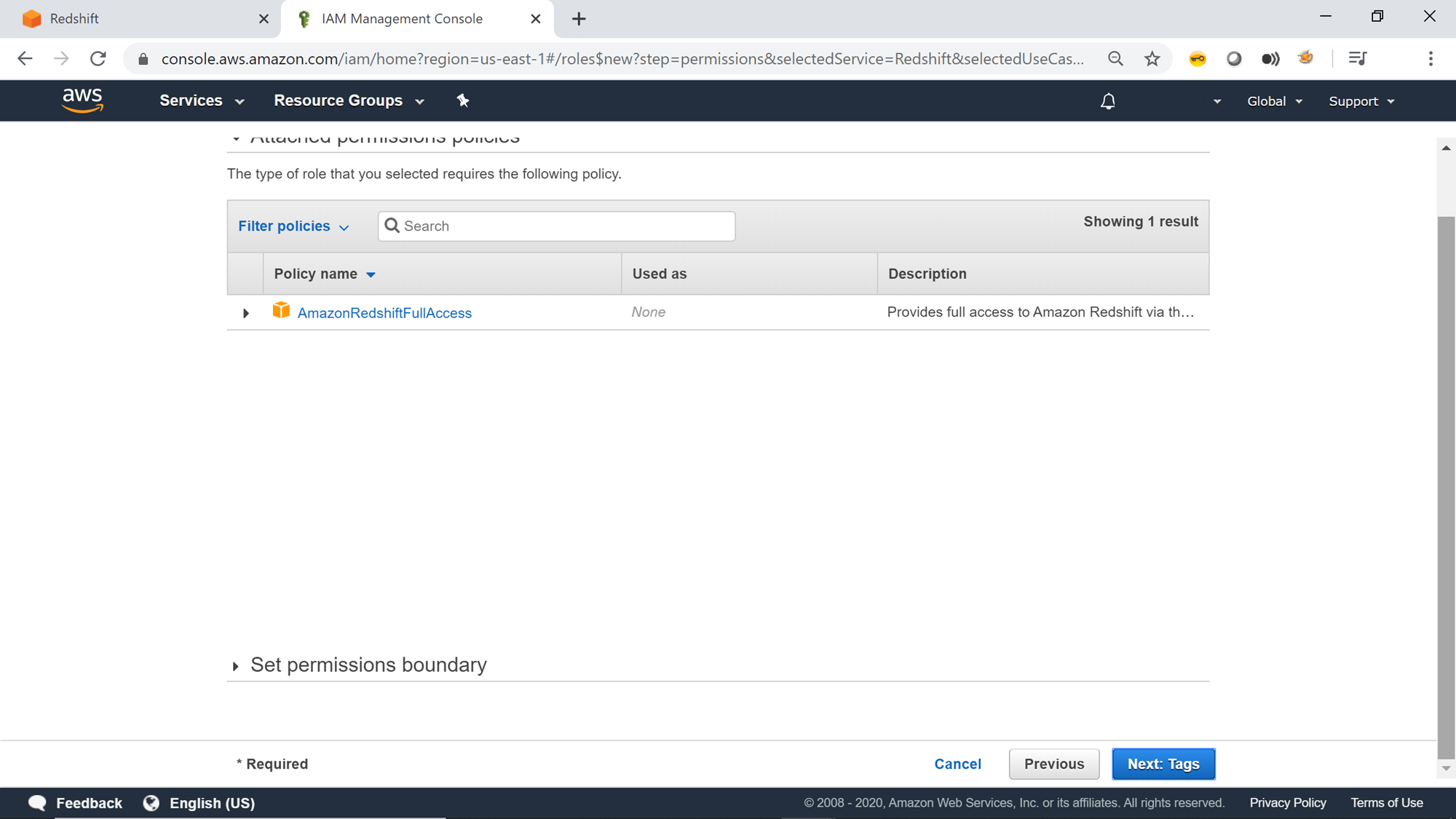Screen dimensions: 1456x819
Task: Click the AWS logo home icon
Action: (82, 100)
